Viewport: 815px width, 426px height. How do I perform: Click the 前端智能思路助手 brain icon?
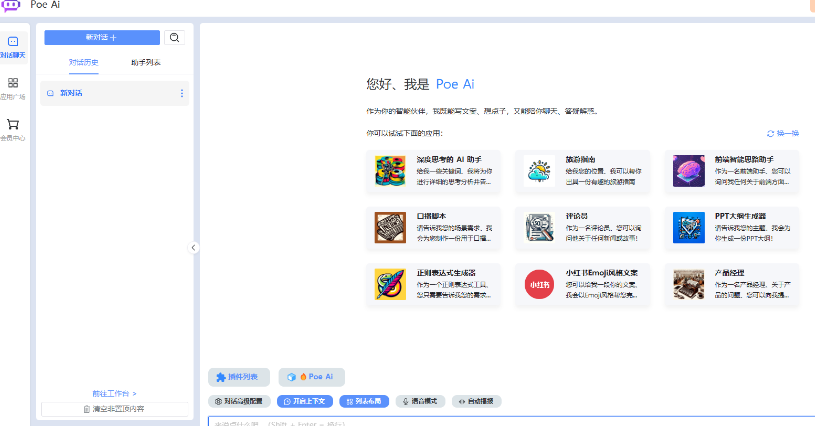tap(689, 171)
